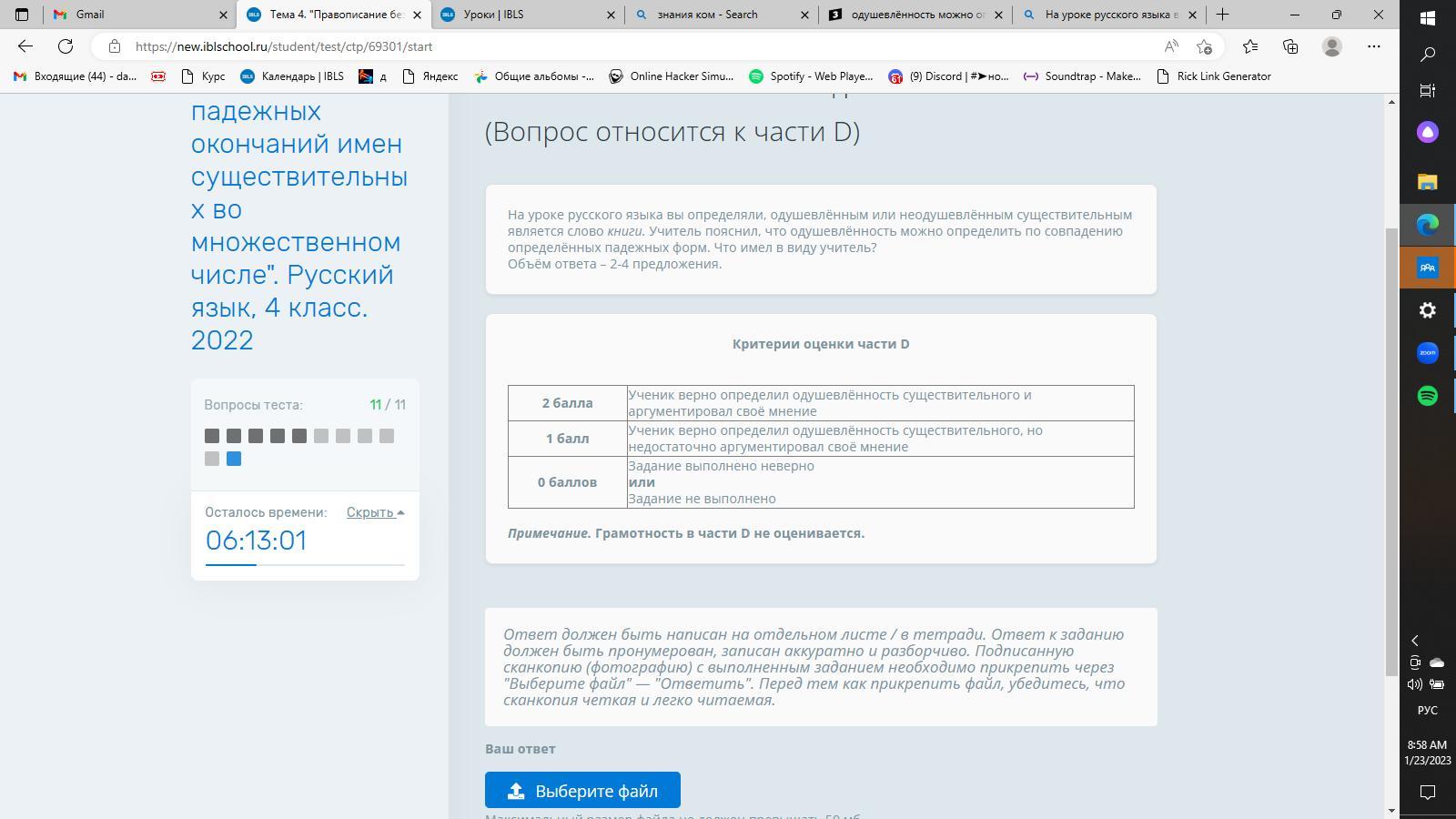Open Spotify app from taskbar
This screenshot has width=1456, height=819.
1428,396
